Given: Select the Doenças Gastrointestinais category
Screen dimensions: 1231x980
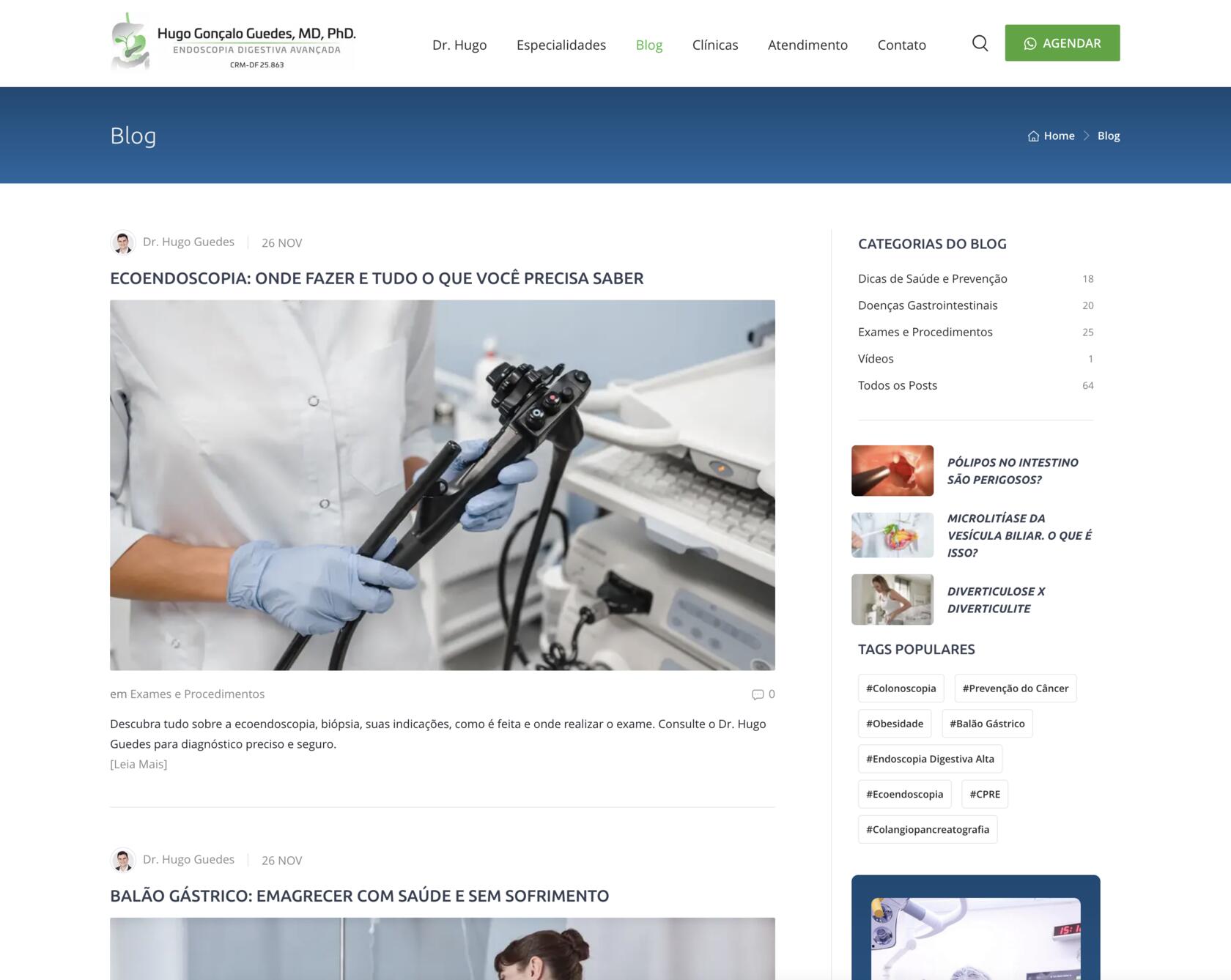Looking at the screenshot, I should [927, 305].
